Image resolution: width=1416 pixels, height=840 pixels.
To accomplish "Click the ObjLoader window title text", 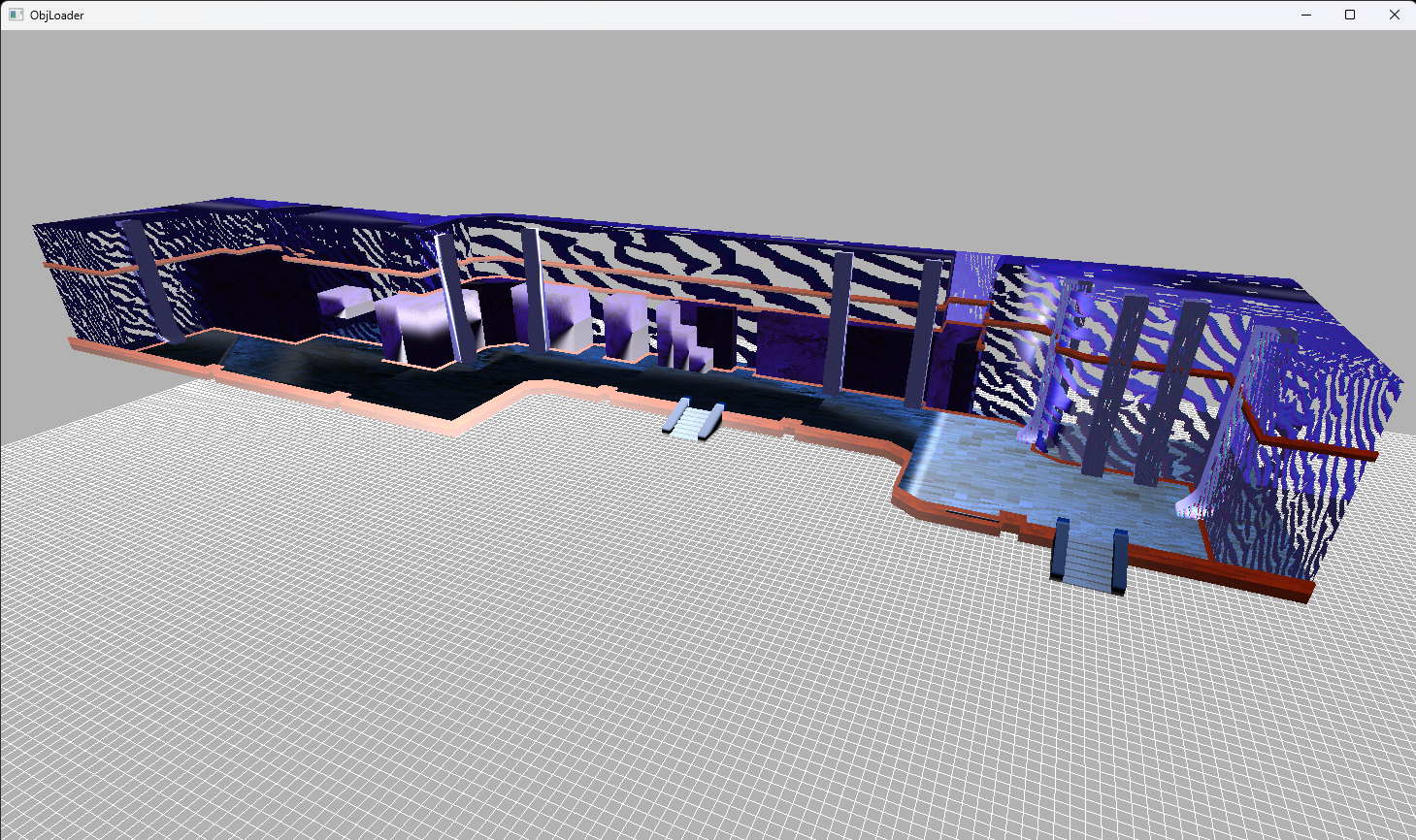I will [x=57, y=16].
